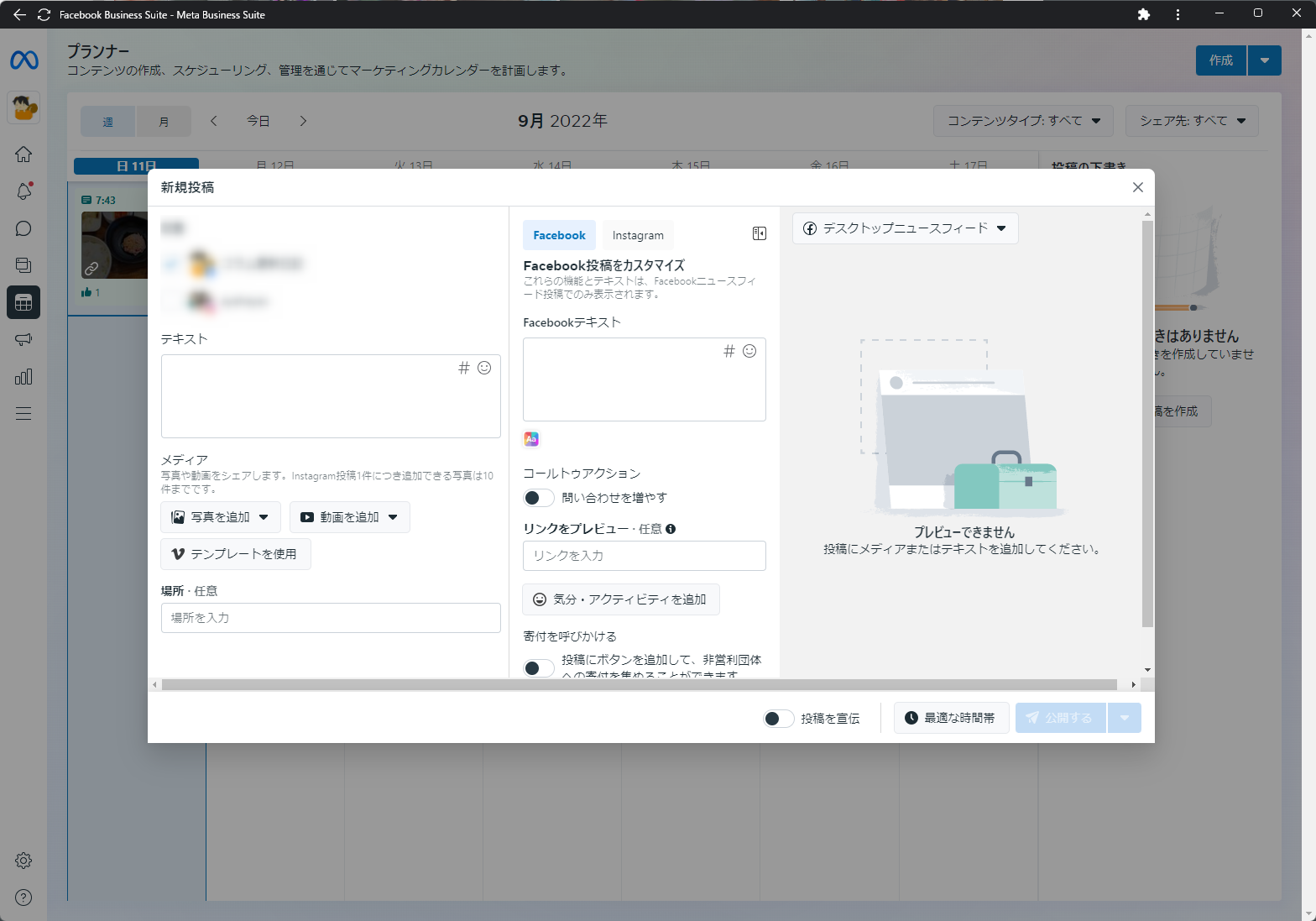Select the planner calendar sidebar icon

tap(23, 302)
